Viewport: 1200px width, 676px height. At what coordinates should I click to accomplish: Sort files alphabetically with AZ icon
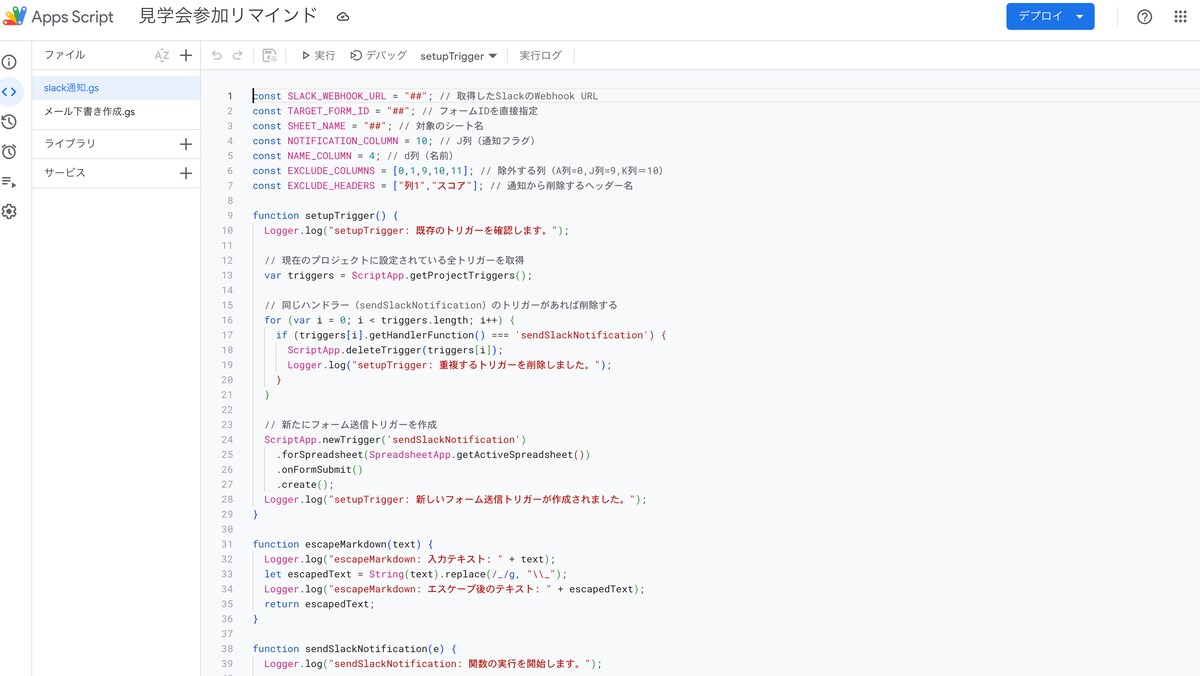point(161,56)
